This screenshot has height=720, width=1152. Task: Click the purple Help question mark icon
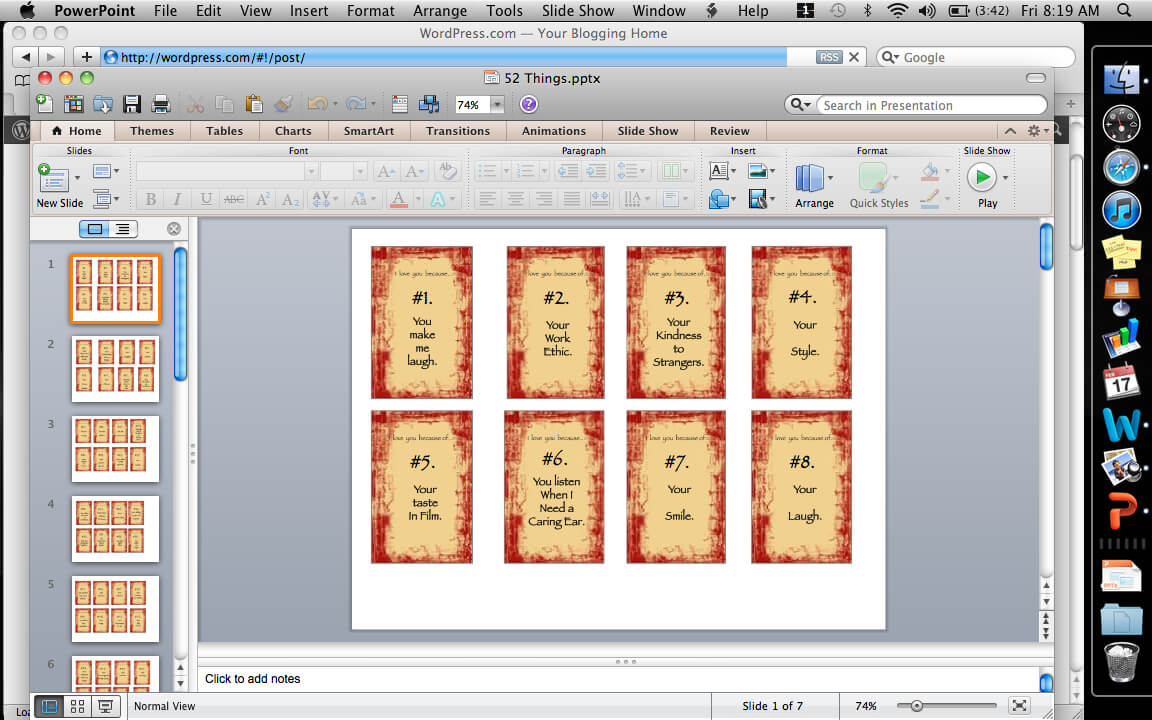(x=529, y=104)
